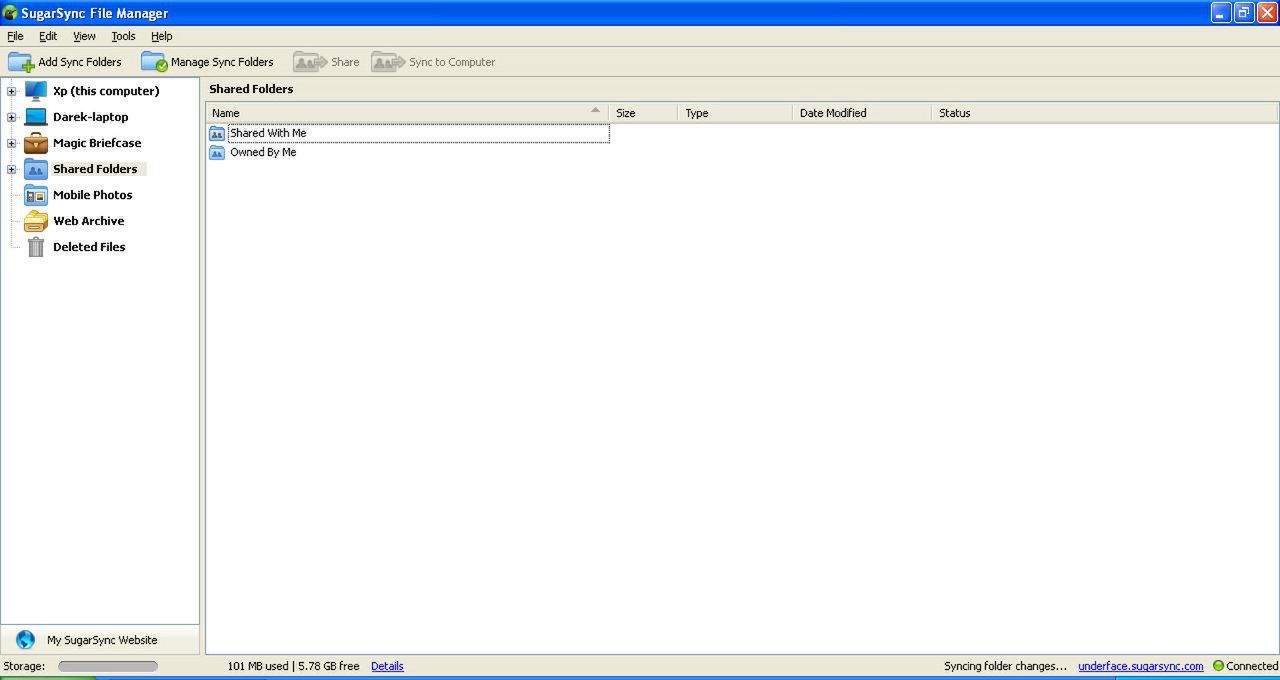
Task: Sort by the Size column header
Action: 643,113
